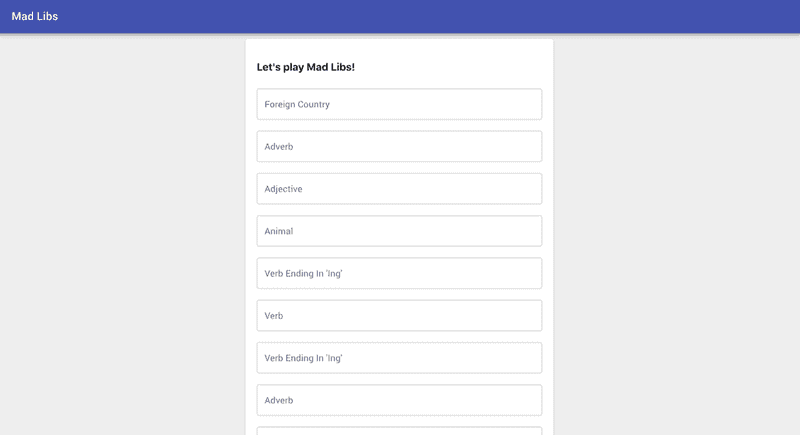The image size is (800, 435).
Task: Click the Animal placeholder text
Action: 279,231
